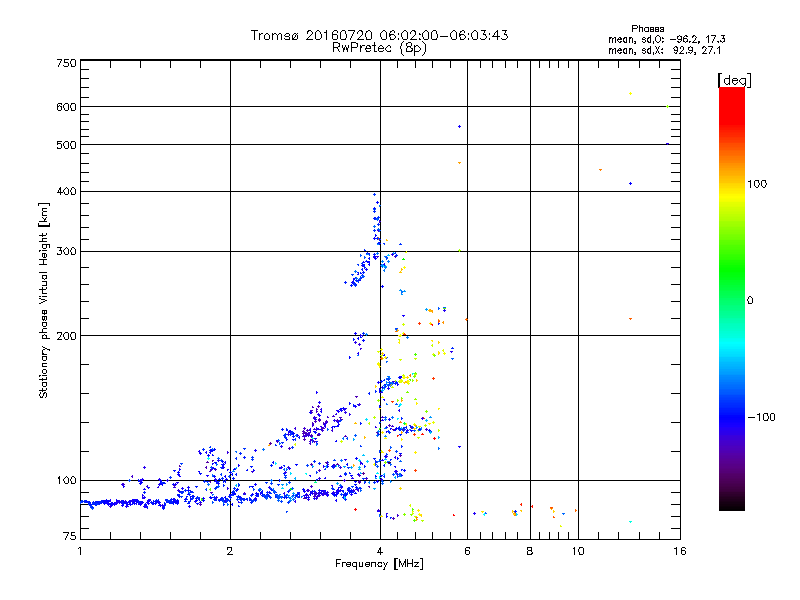Click the '-100' colorbar tick label

click(761, 417)
